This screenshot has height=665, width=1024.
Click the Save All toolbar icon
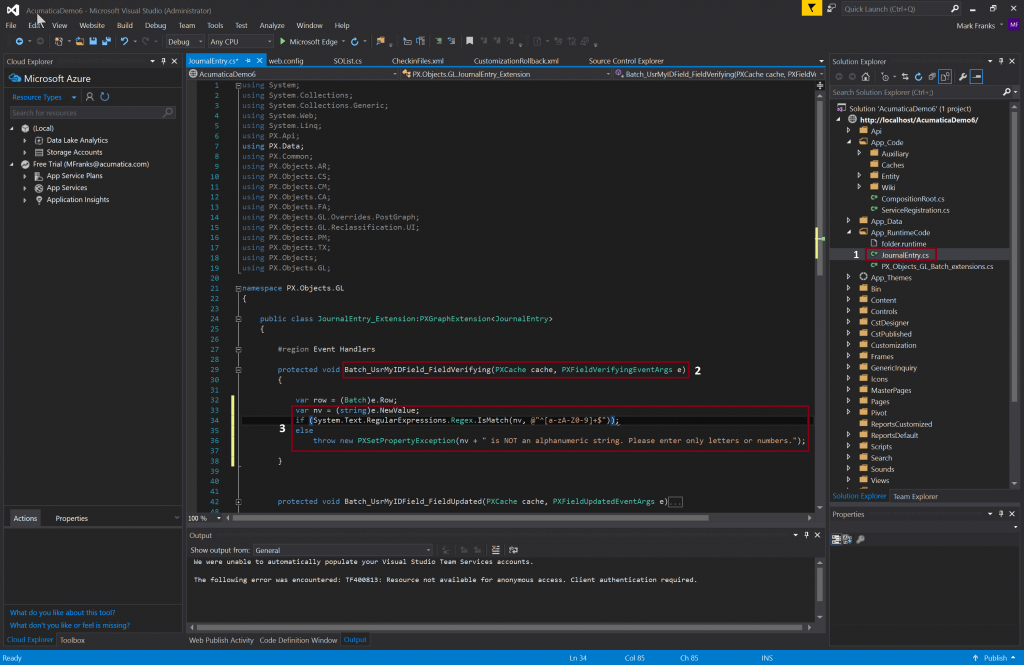[x=106, y=41]
